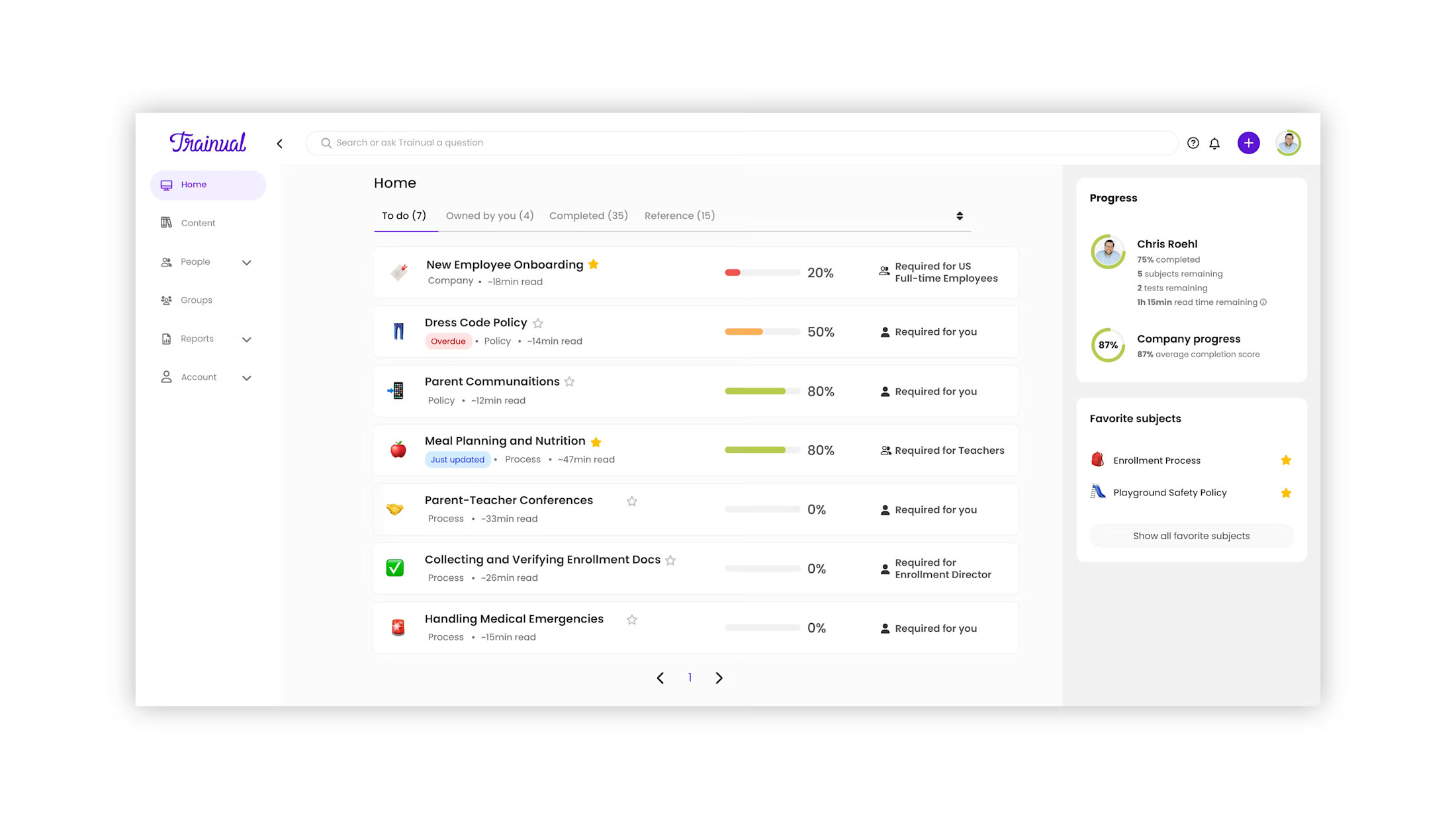Open the Trainual help icon
Image resolution: width=1456 pixels, height=819 pixels.
[1193, 143]
